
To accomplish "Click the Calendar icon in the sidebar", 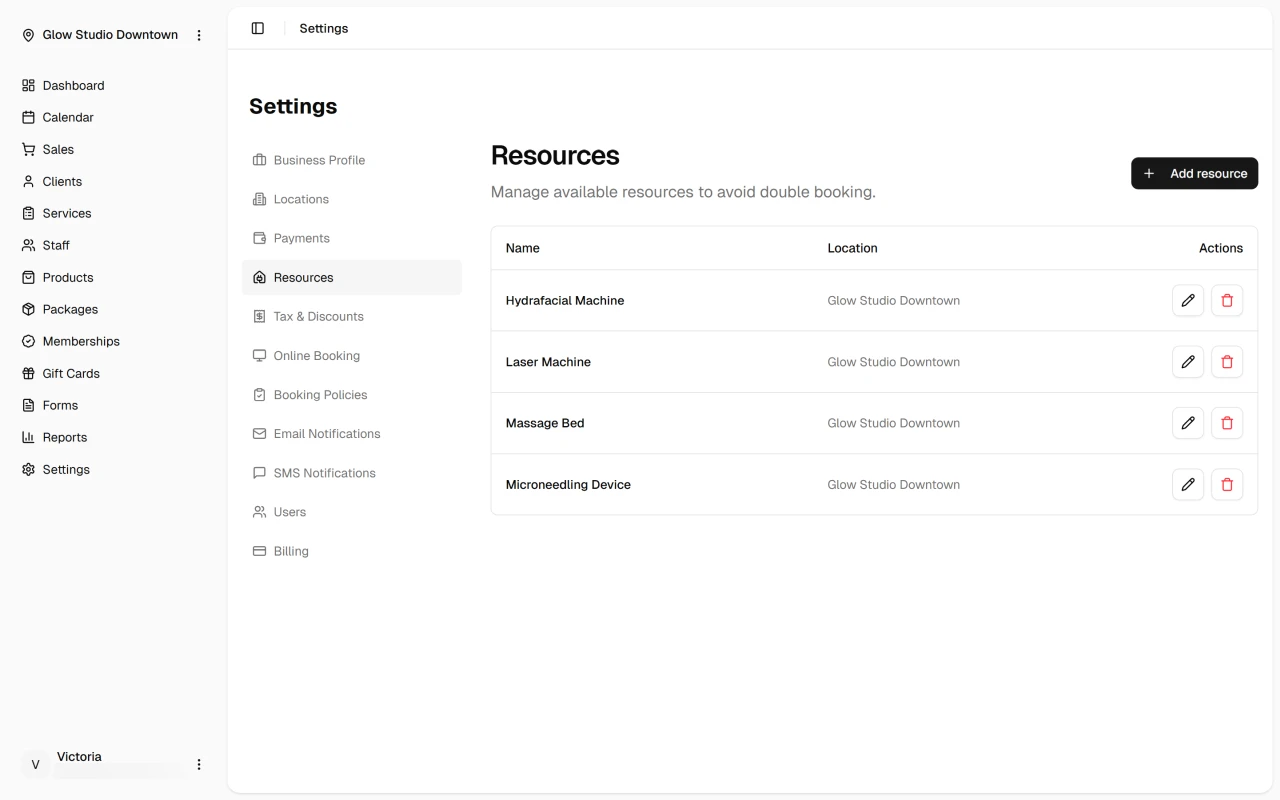I will (x=28, y=117).
